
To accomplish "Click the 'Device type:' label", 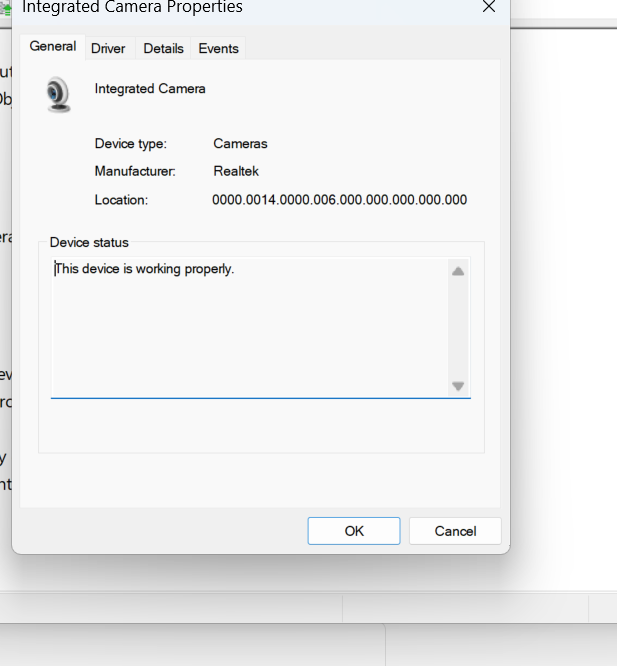I will click(x=131, y=144).
